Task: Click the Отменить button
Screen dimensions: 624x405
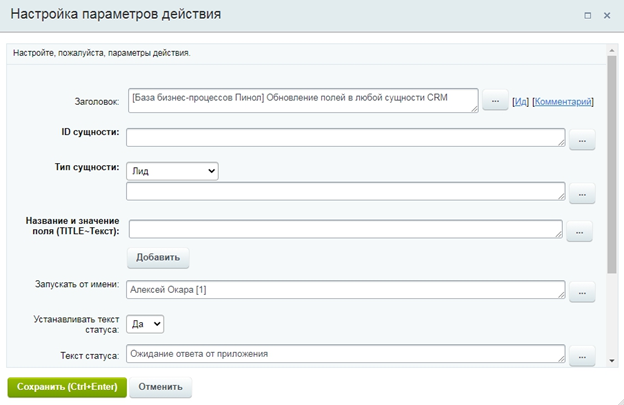Action: 161,386
